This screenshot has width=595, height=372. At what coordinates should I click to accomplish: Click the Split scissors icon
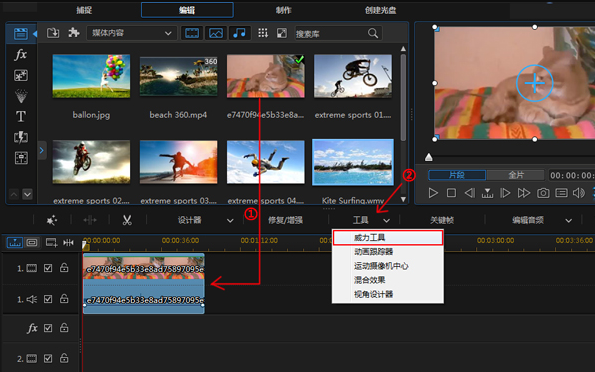click(127, 220)
